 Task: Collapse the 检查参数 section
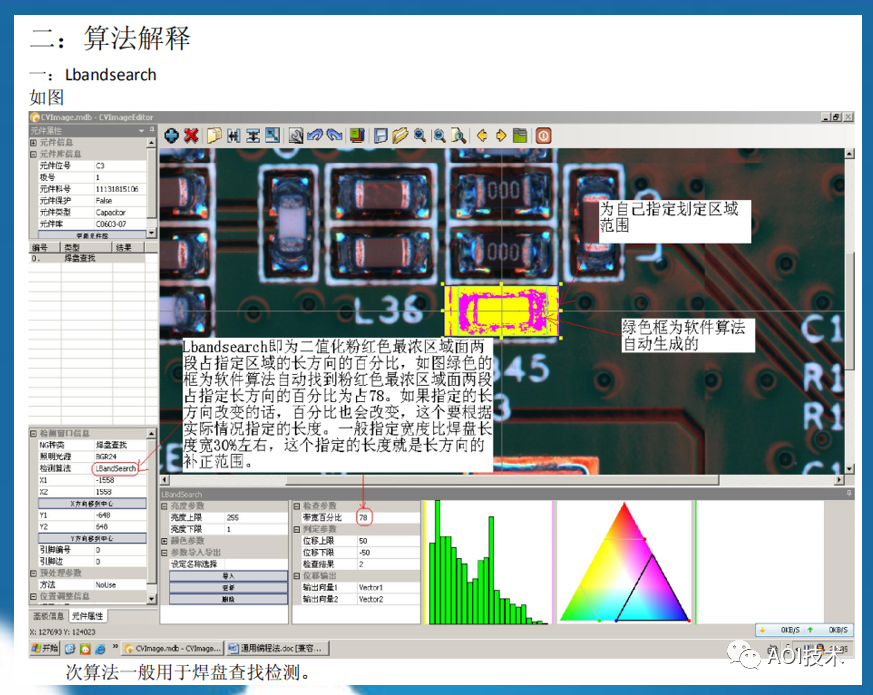[296, 506]
